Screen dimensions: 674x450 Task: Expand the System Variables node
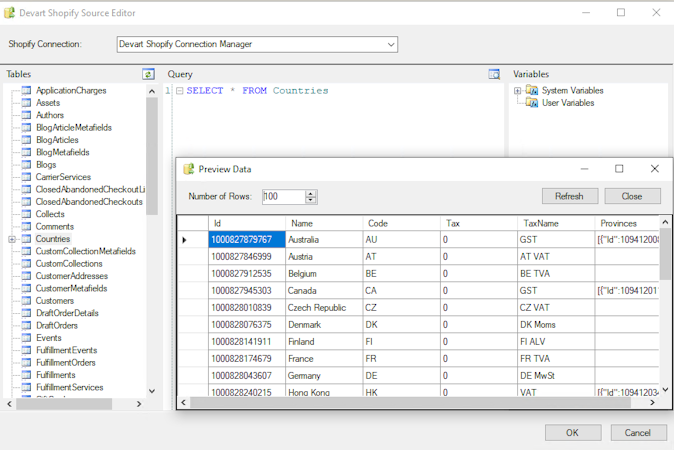(x=518, y=91)
